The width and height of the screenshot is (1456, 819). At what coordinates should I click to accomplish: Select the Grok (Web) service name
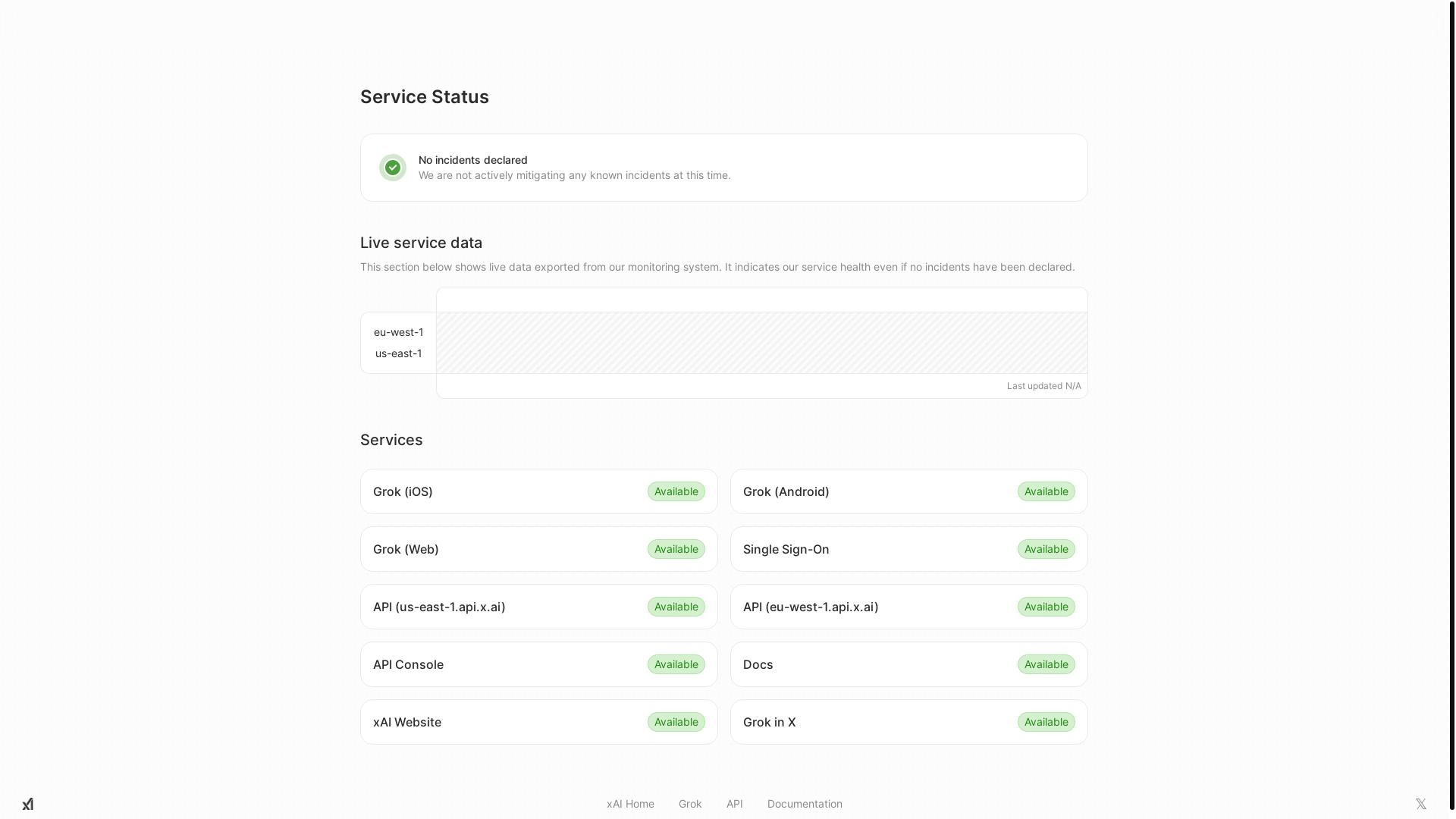point(406,549)
